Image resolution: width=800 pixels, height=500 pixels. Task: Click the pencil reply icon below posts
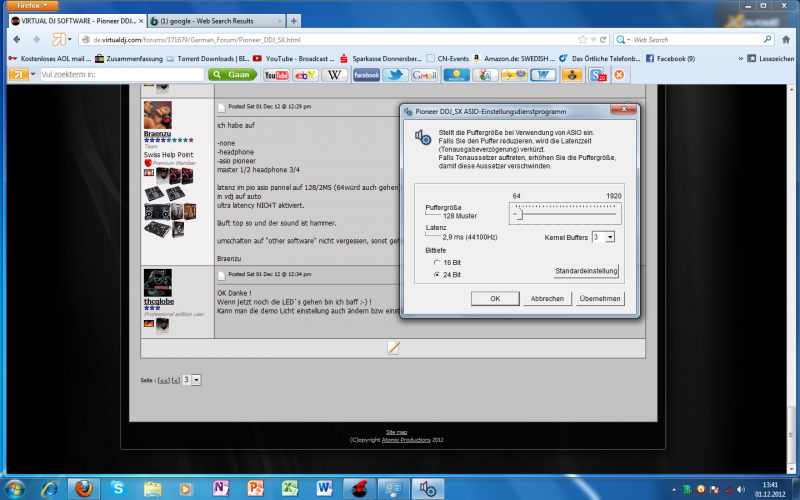click(x=394, y=347)
